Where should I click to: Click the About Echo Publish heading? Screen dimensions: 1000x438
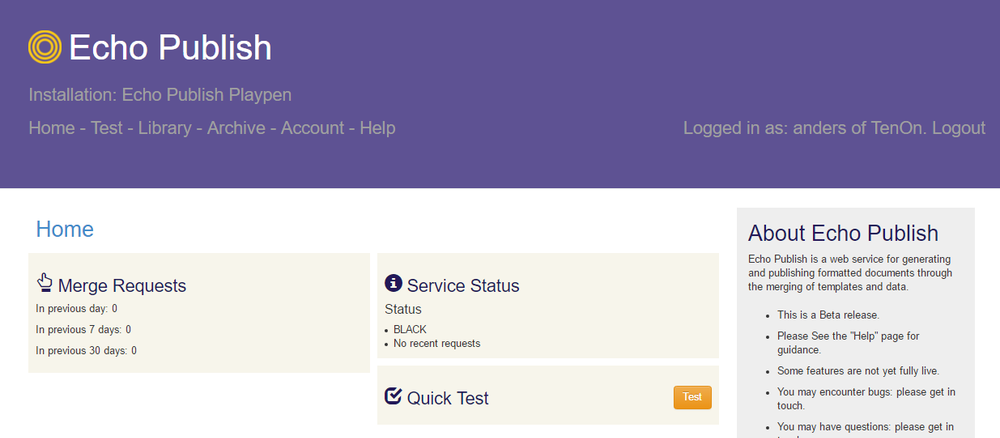(843, 233)
